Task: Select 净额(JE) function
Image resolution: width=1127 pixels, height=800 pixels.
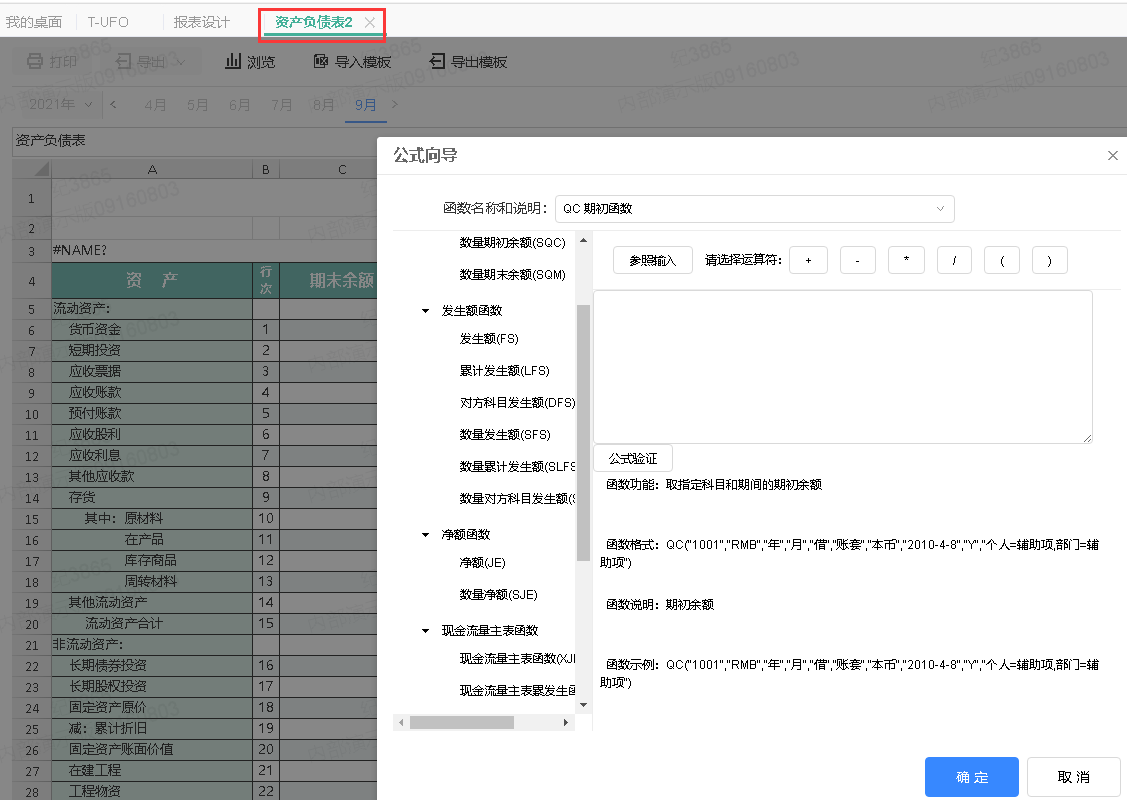Action: (x=482, y=563)
